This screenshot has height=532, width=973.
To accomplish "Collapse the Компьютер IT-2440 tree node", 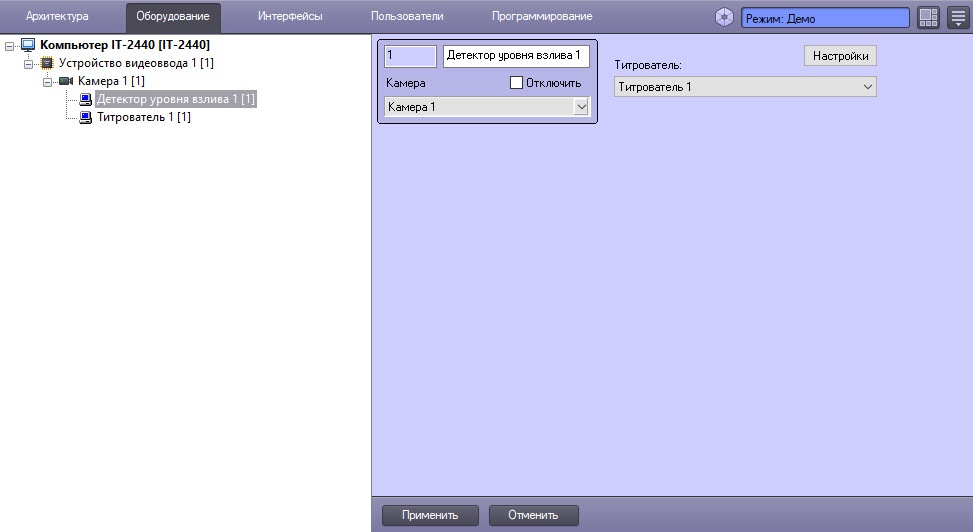I will (9, 46).
